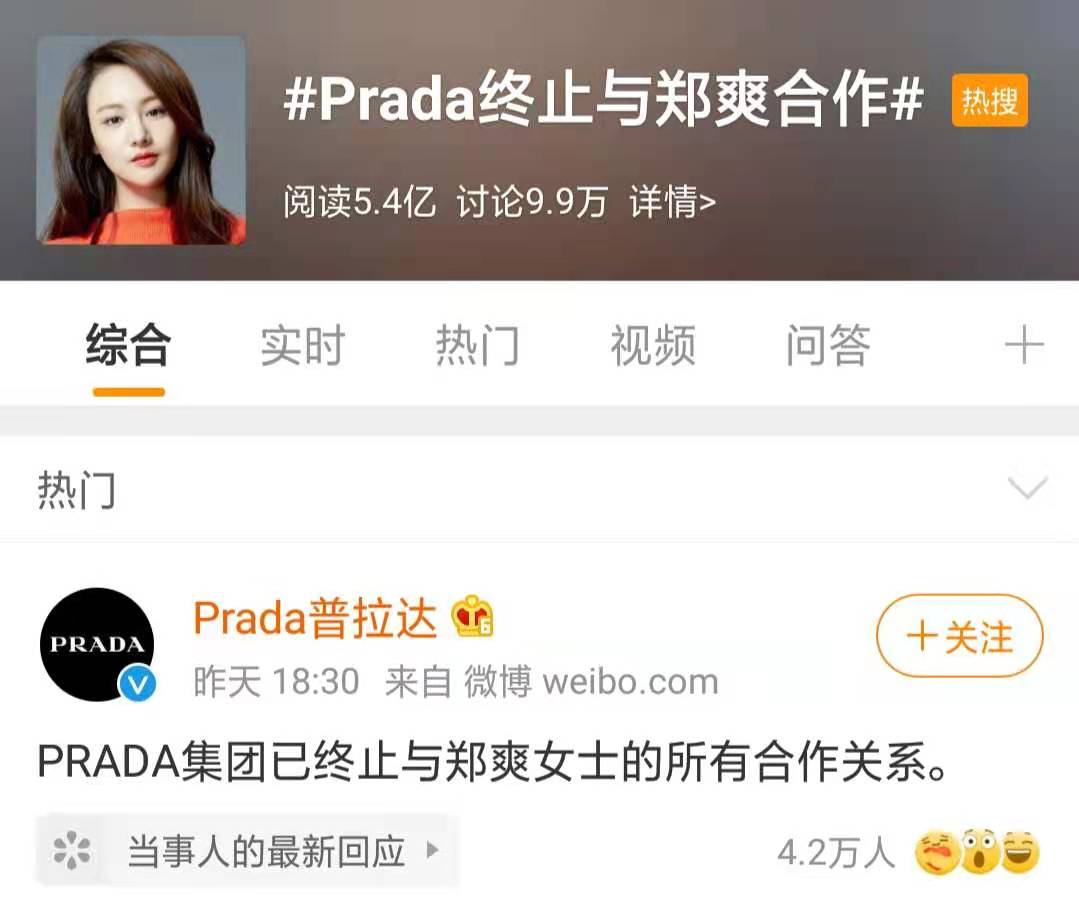Image resolution: width=1079 pixels, height=921 pixels.
Task: Tap the blue verified badge on Prada's avatar
Action: pos(137,683)
